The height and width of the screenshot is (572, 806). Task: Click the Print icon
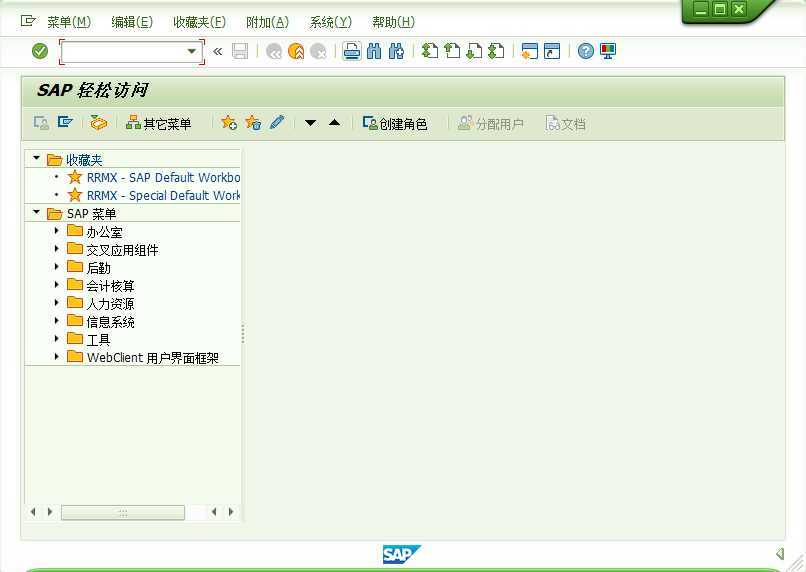[352, 51]
